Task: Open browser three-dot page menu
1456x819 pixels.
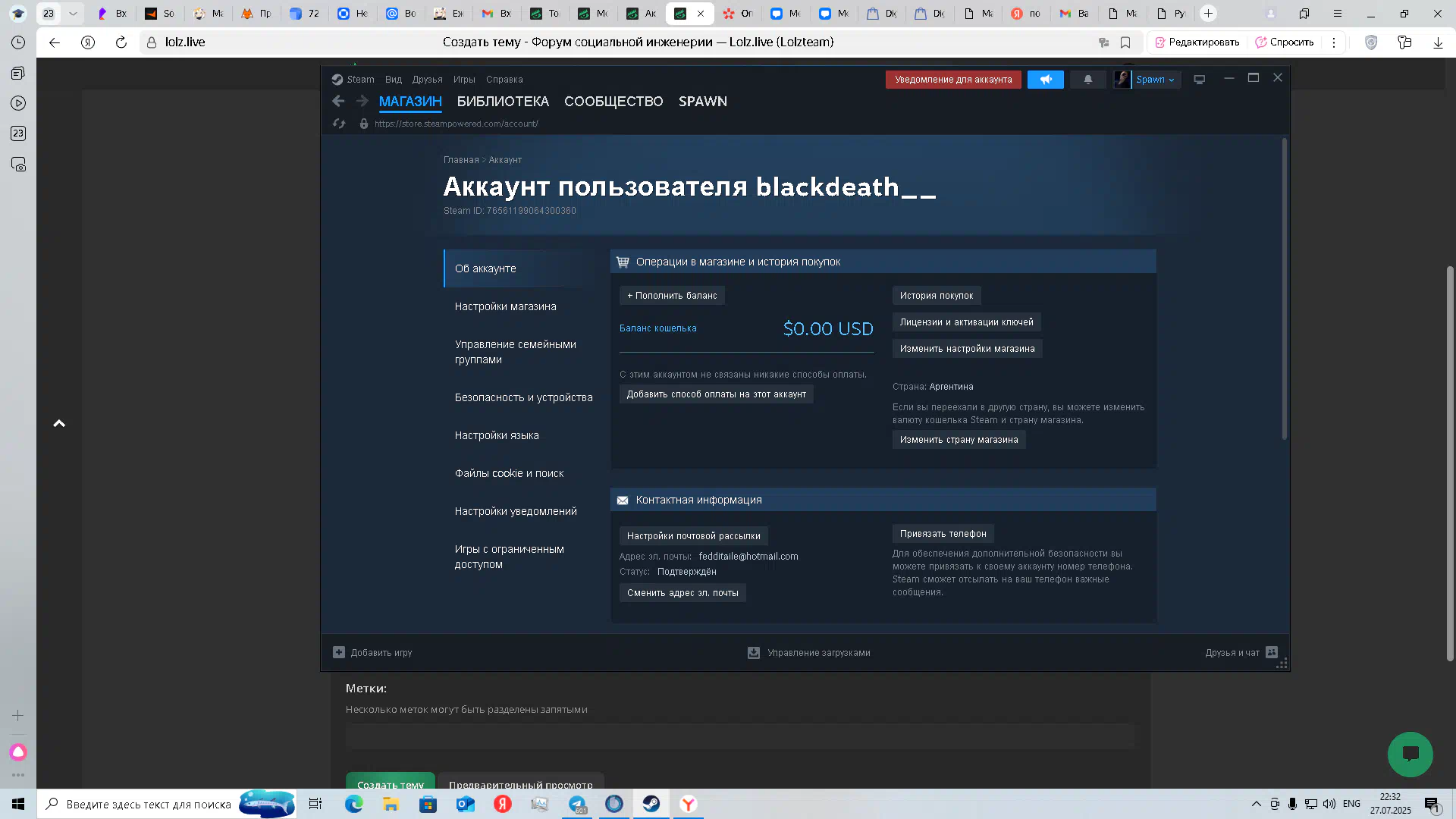Action: (x=1334, y=42)
